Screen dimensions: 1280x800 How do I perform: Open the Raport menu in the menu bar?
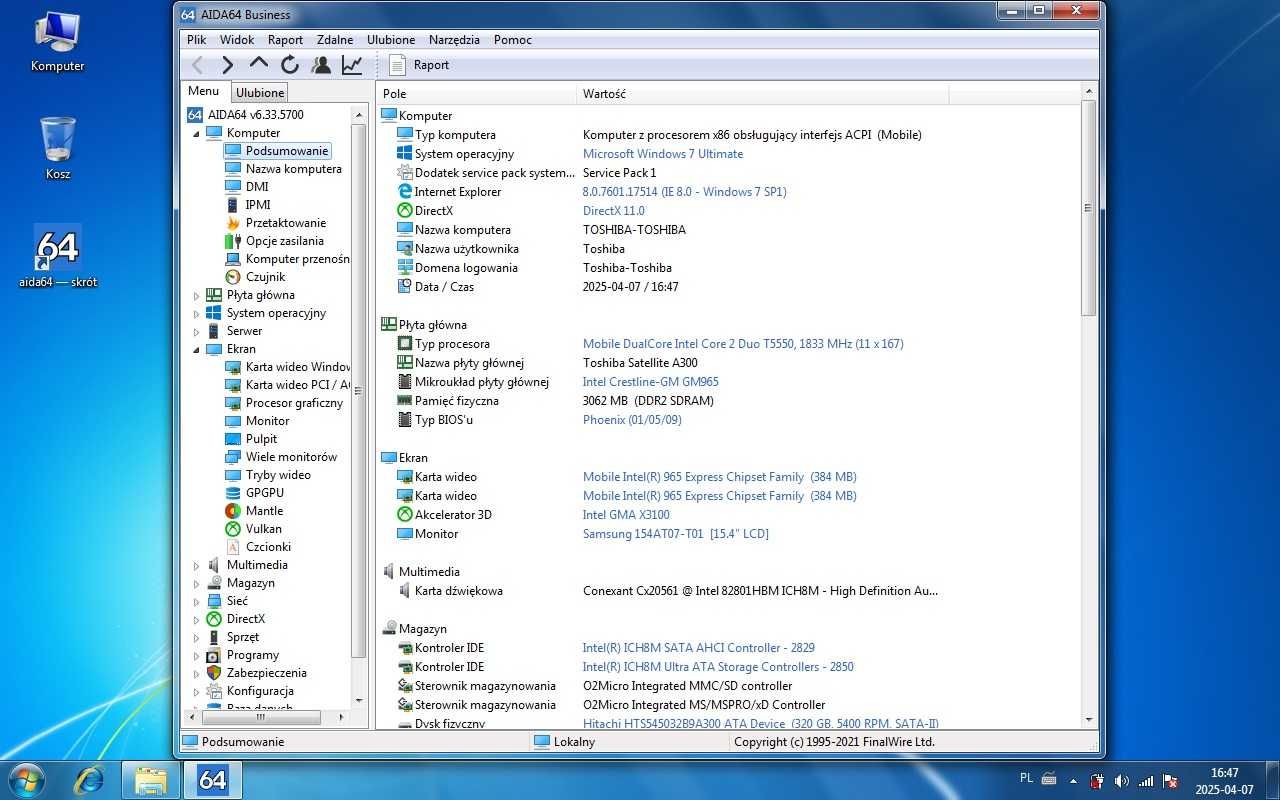tap(285, 40)
